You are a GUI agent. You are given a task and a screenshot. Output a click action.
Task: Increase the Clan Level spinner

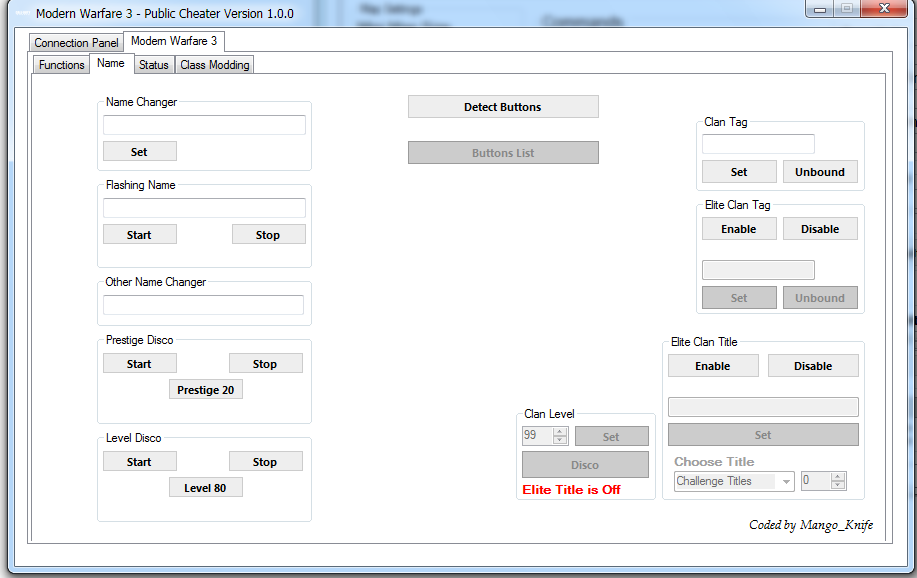point(560,432)
